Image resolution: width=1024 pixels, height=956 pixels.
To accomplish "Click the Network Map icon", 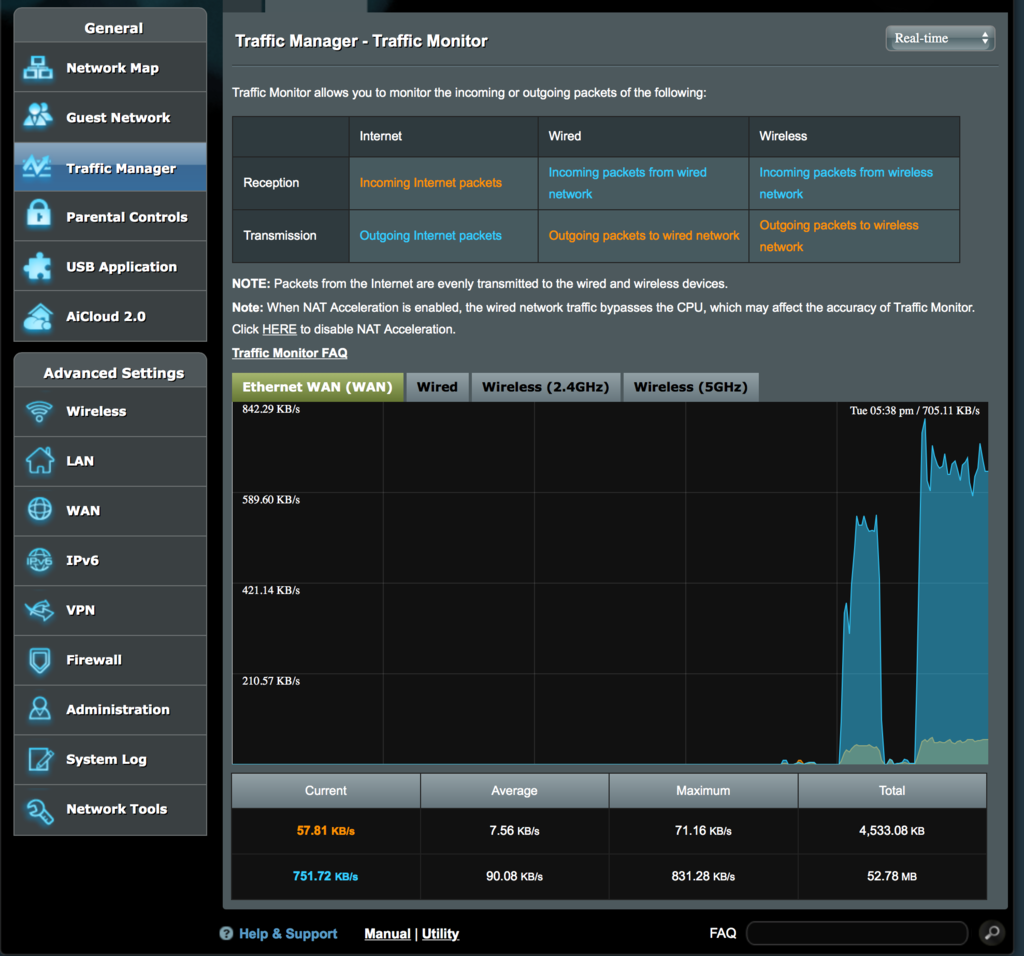I will (x=38, y=68).
